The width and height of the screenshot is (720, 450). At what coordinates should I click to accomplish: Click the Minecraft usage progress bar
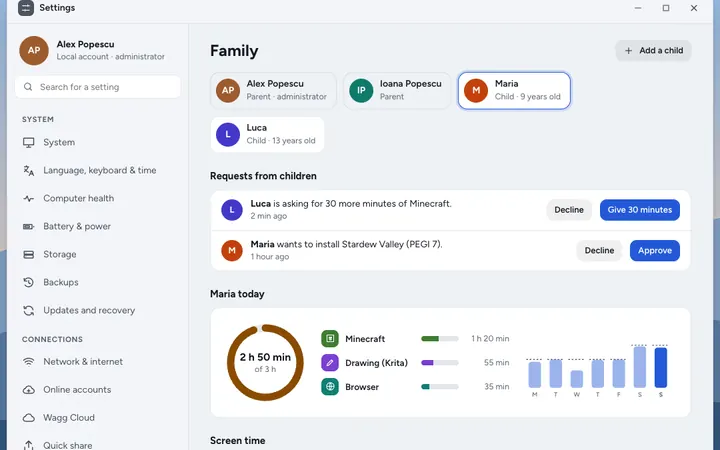(x=440, y=339)
